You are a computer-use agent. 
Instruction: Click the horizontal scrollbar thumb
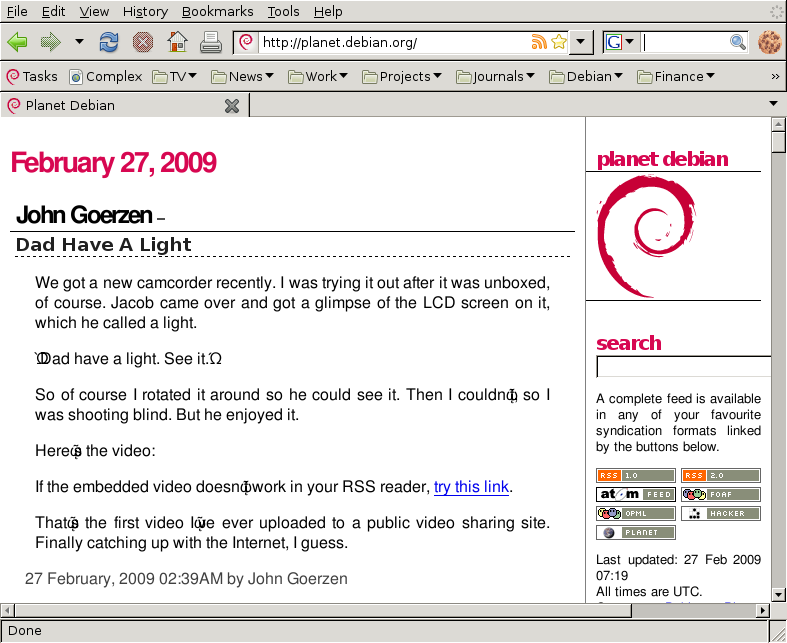tap(323, 610)
